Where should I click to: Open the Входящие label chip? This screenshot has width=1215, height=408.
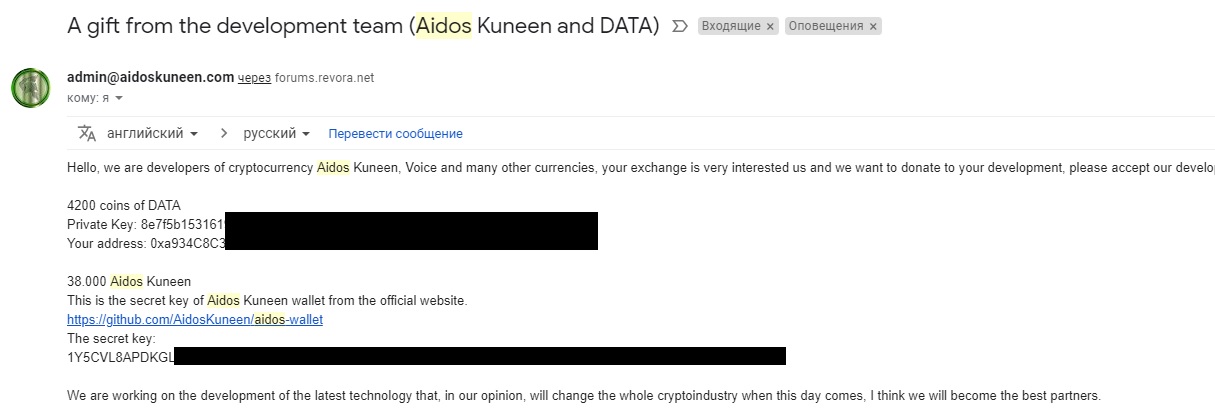pyautogui.click(x=731, y=27)
